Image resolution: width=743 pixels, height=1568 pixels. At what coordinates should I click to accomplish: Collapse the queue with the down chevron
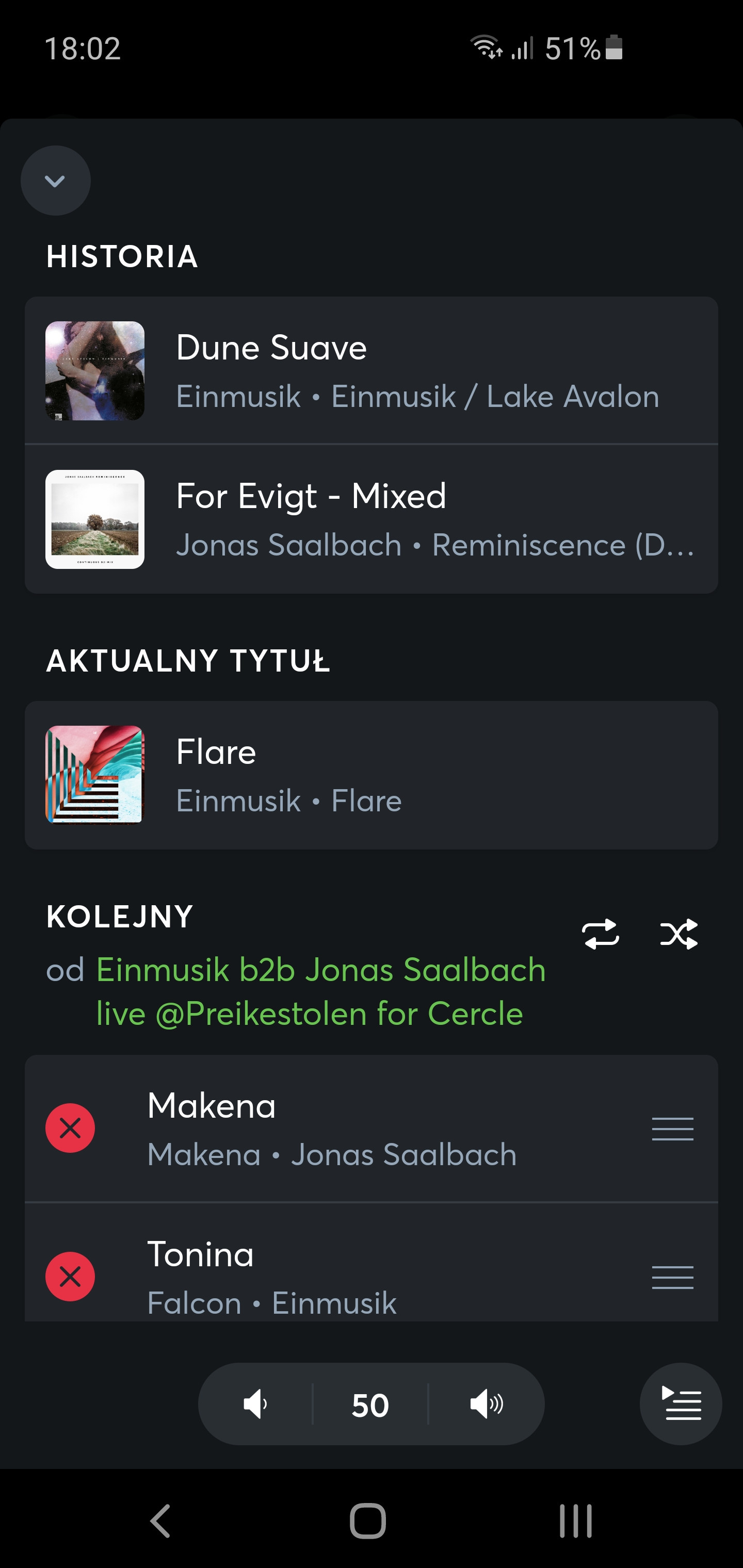coord(55,181)
